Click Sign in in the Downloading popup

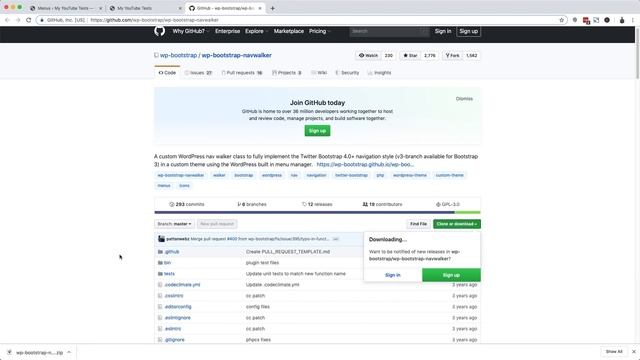pos(393,275)
